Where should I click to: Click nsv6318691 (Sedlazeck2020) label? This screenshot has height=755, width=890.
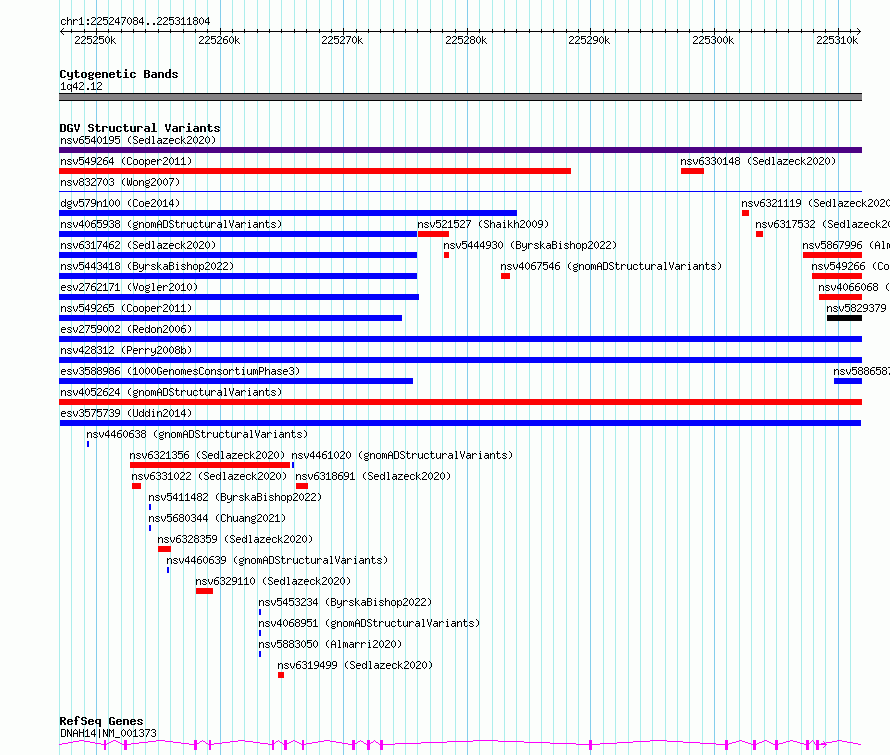(373, 476)
